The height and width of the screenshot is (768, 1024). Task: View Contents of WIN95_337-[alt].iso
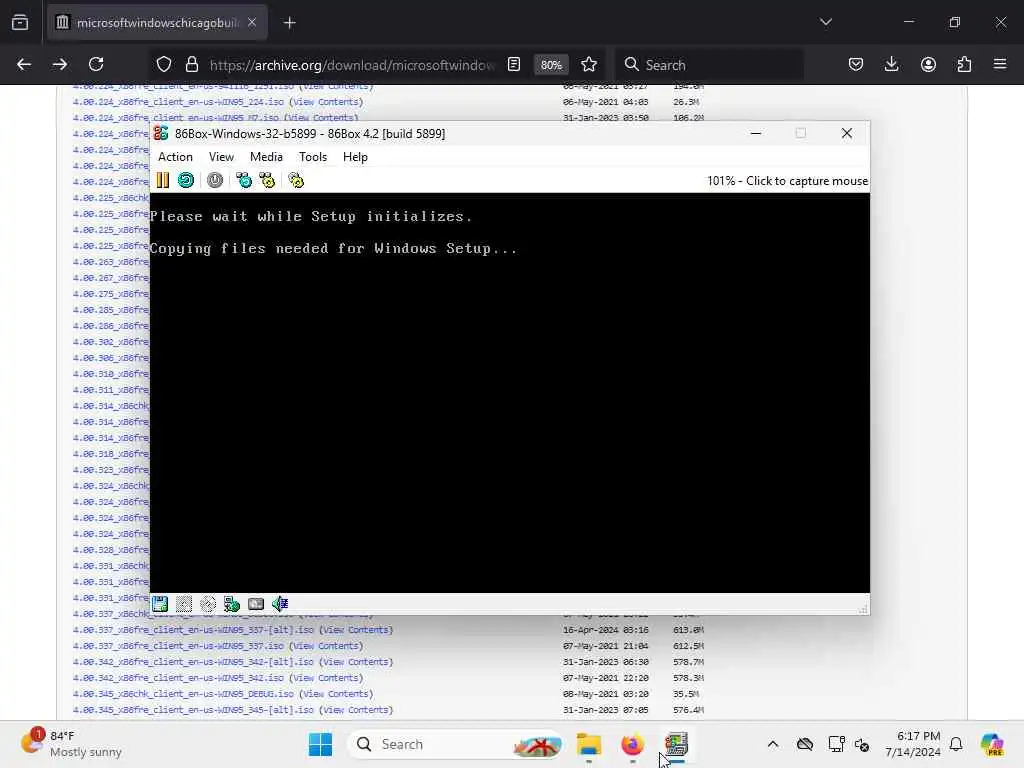(x=356, y=630)
